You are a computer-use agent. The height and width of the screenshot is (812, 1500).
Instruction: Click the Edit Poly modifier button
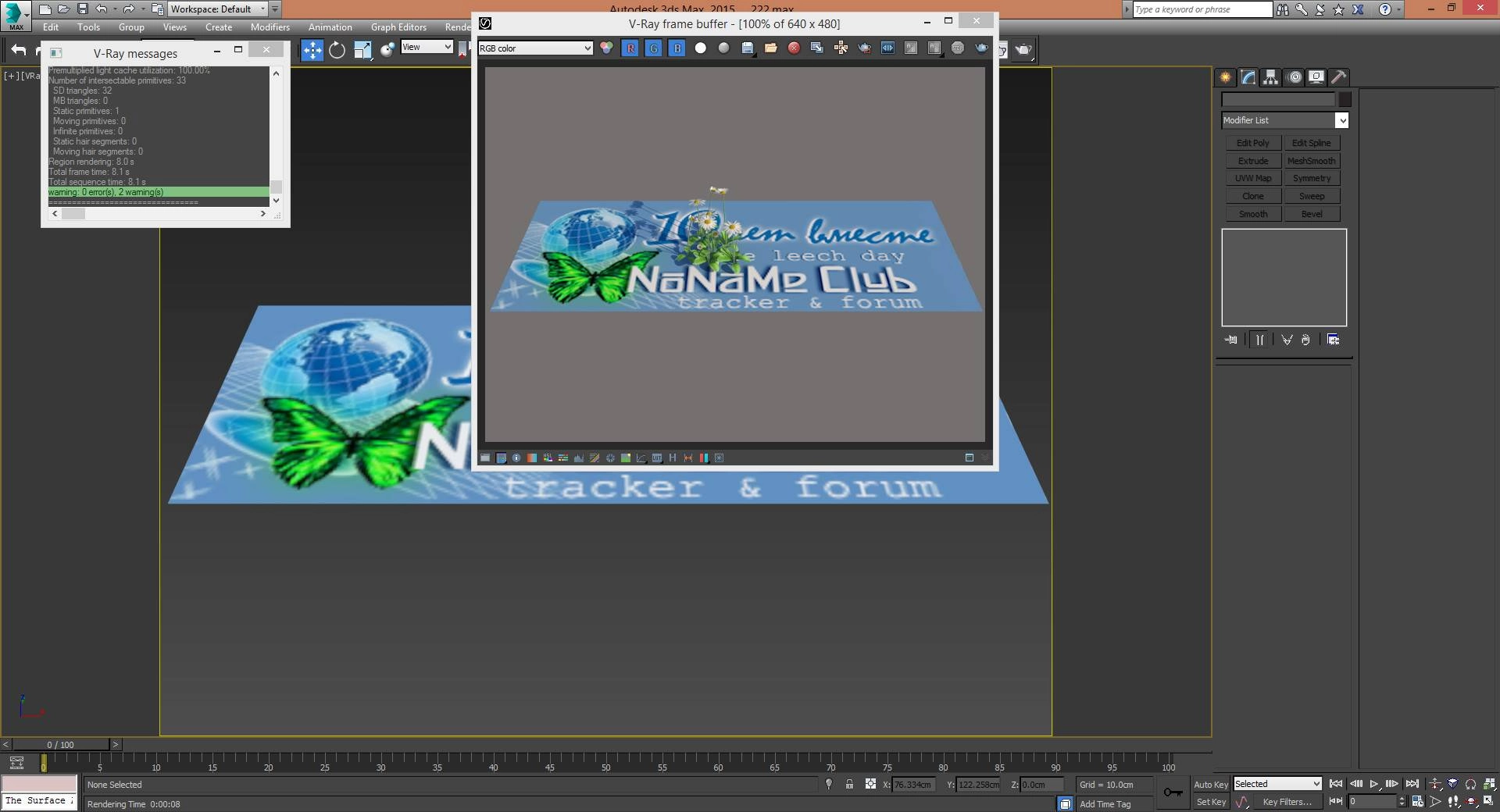pyautogui.click(x=1252, y=143)
